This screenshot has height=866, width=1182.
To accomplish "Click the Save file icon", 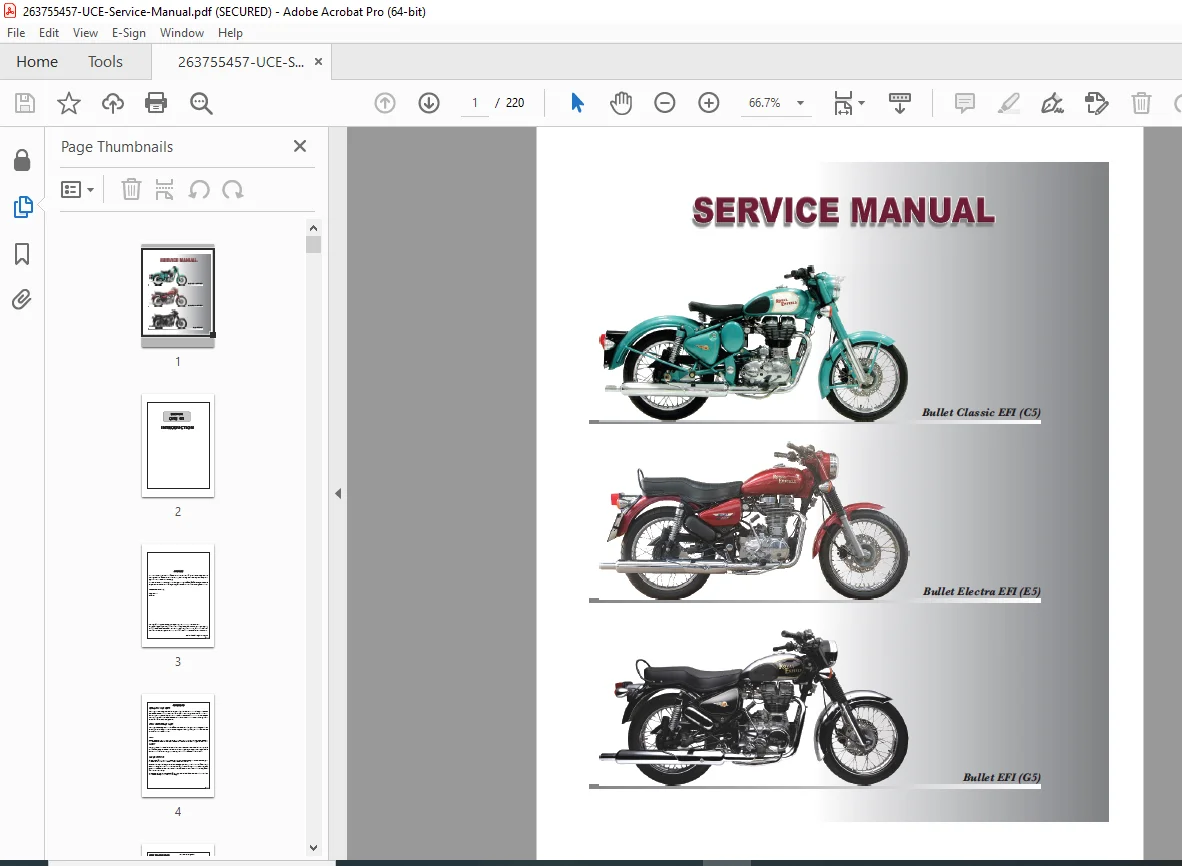I will pos(25,103).
